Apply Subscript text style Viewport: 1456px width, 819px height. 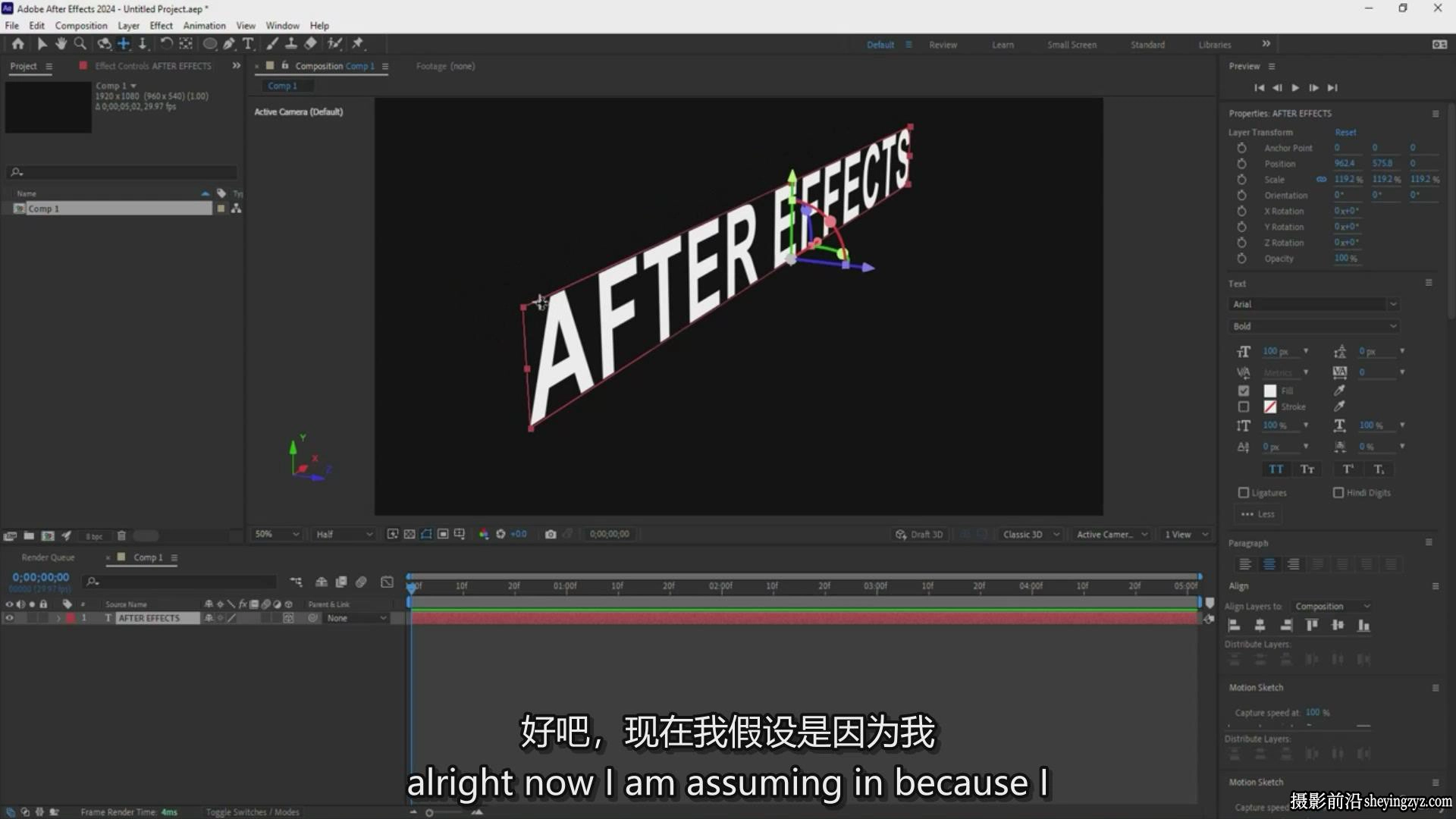click(x=1379, y=469)
